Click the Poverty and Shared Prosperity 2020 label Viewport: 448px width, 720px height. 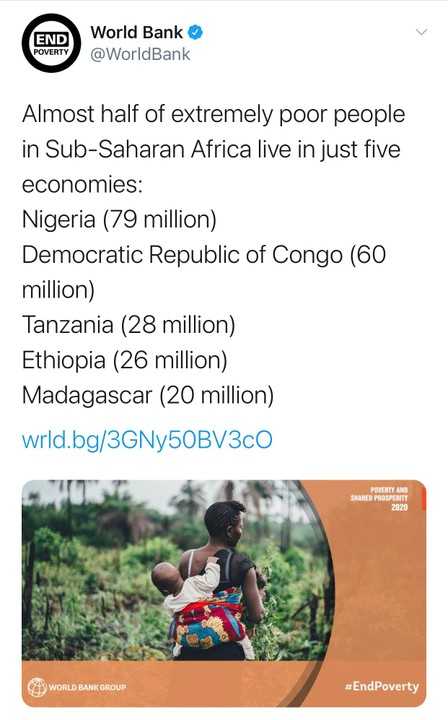(x=379, y=498)
